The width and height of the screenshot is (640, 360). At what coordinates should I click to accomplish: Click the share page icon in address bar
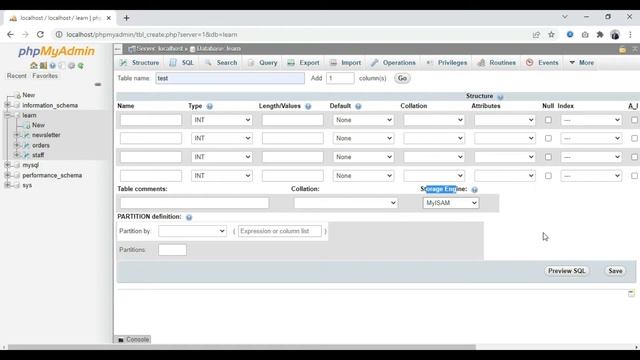coord(536,35)
